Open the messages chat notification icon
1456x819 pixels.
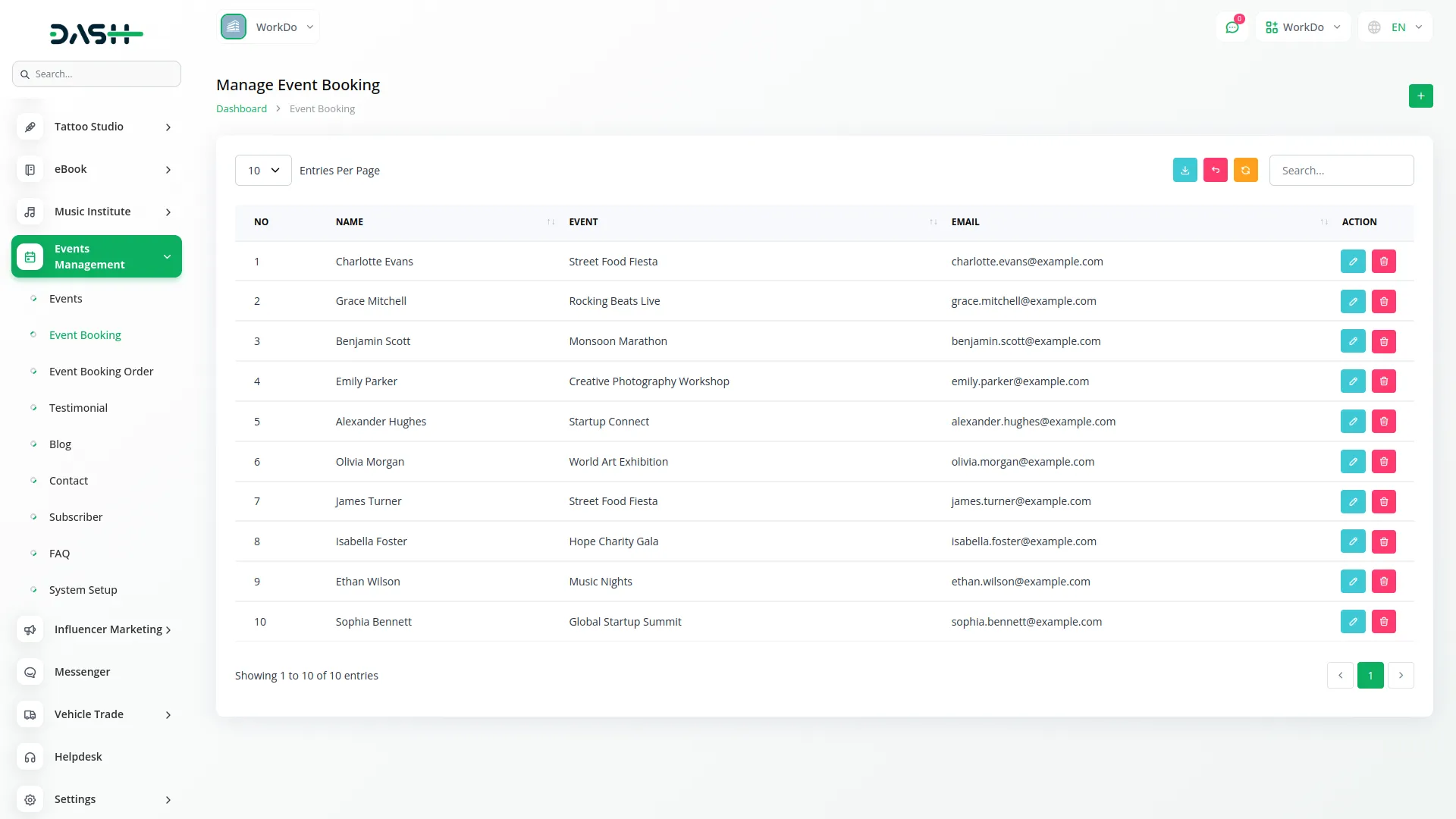click(1232, 27)
